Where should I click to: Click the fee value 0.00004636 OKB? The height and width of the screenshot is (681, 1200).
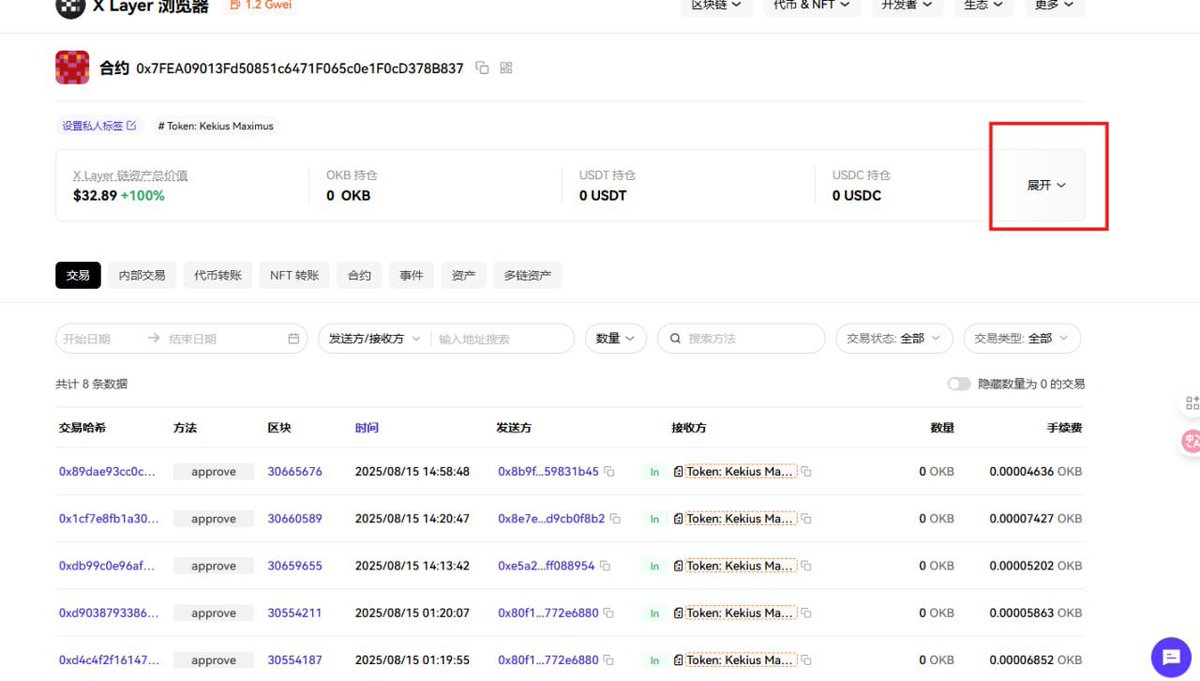tap(1036, 472)
